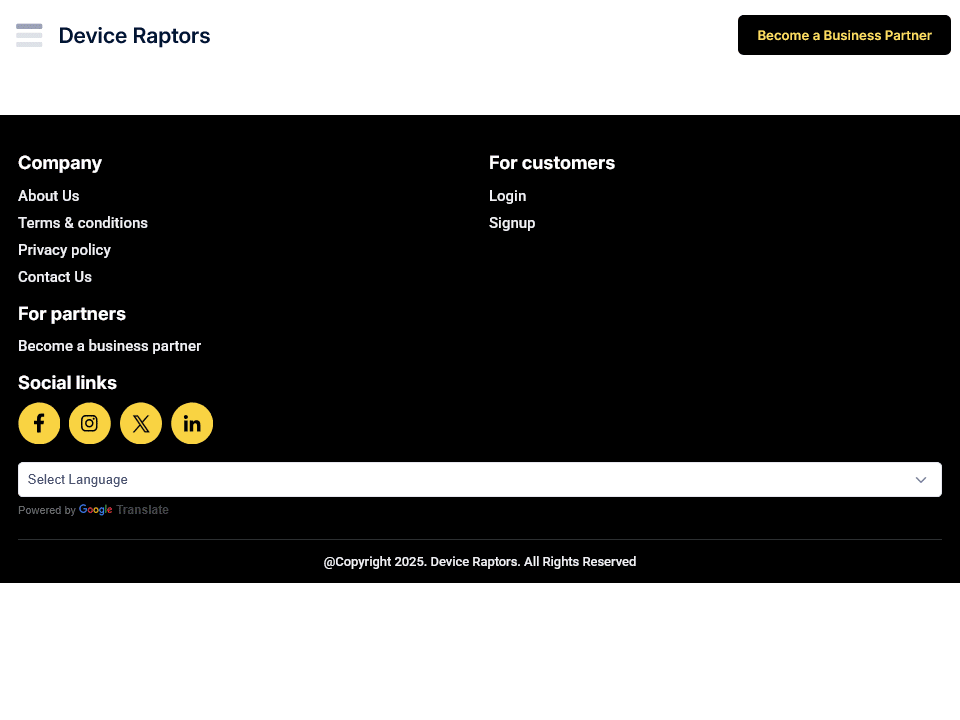Click footer 'Become a business partner' link

tap(110, 346)
